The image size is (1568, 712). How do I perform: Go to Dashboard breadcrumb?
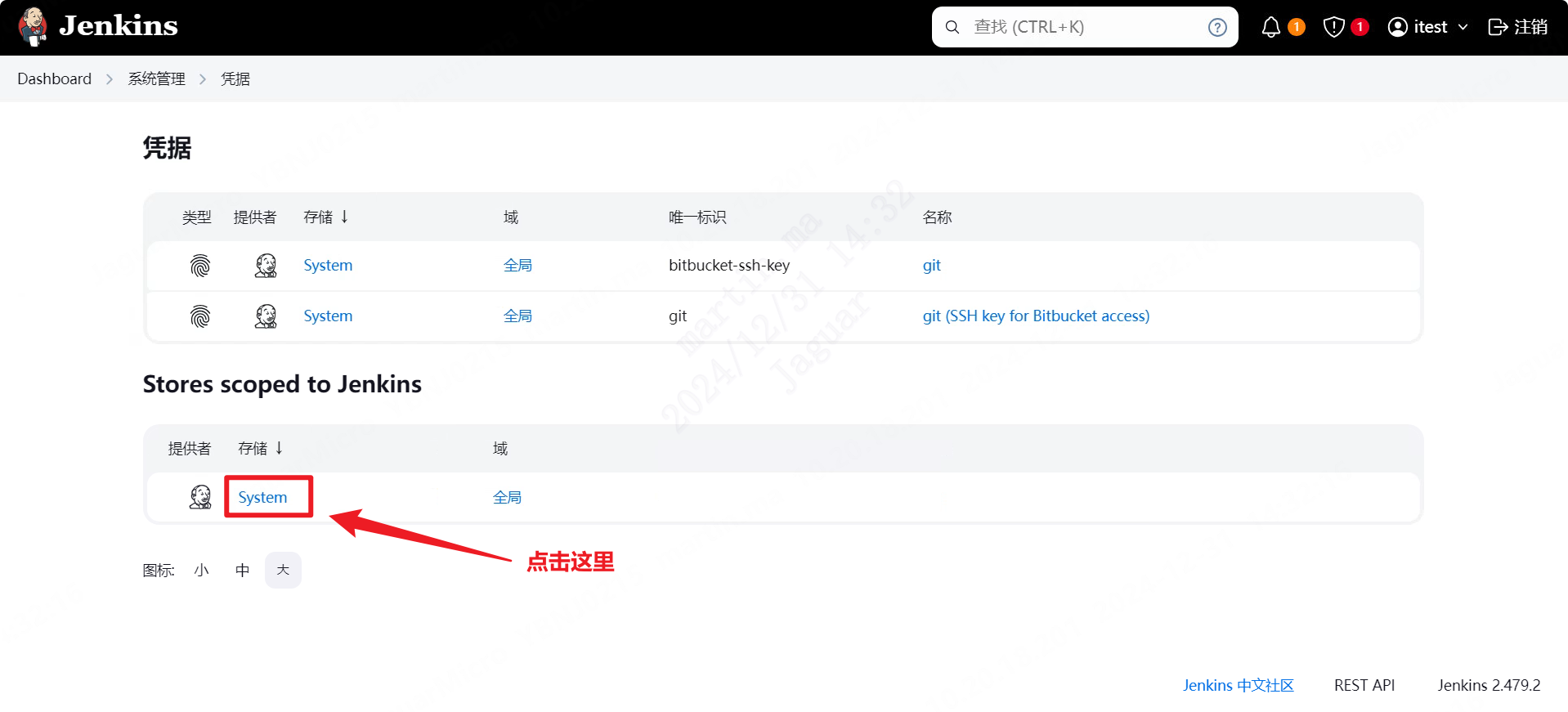(x=55, y=78)
